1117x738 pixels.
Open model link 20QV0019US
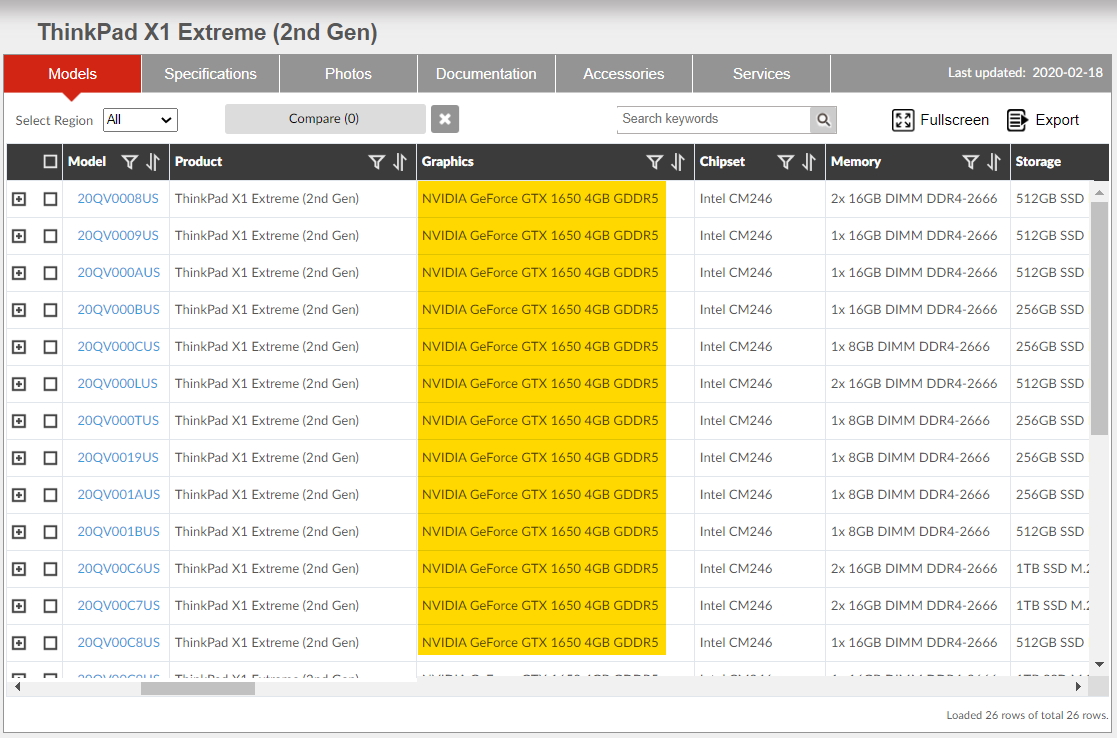118,458
